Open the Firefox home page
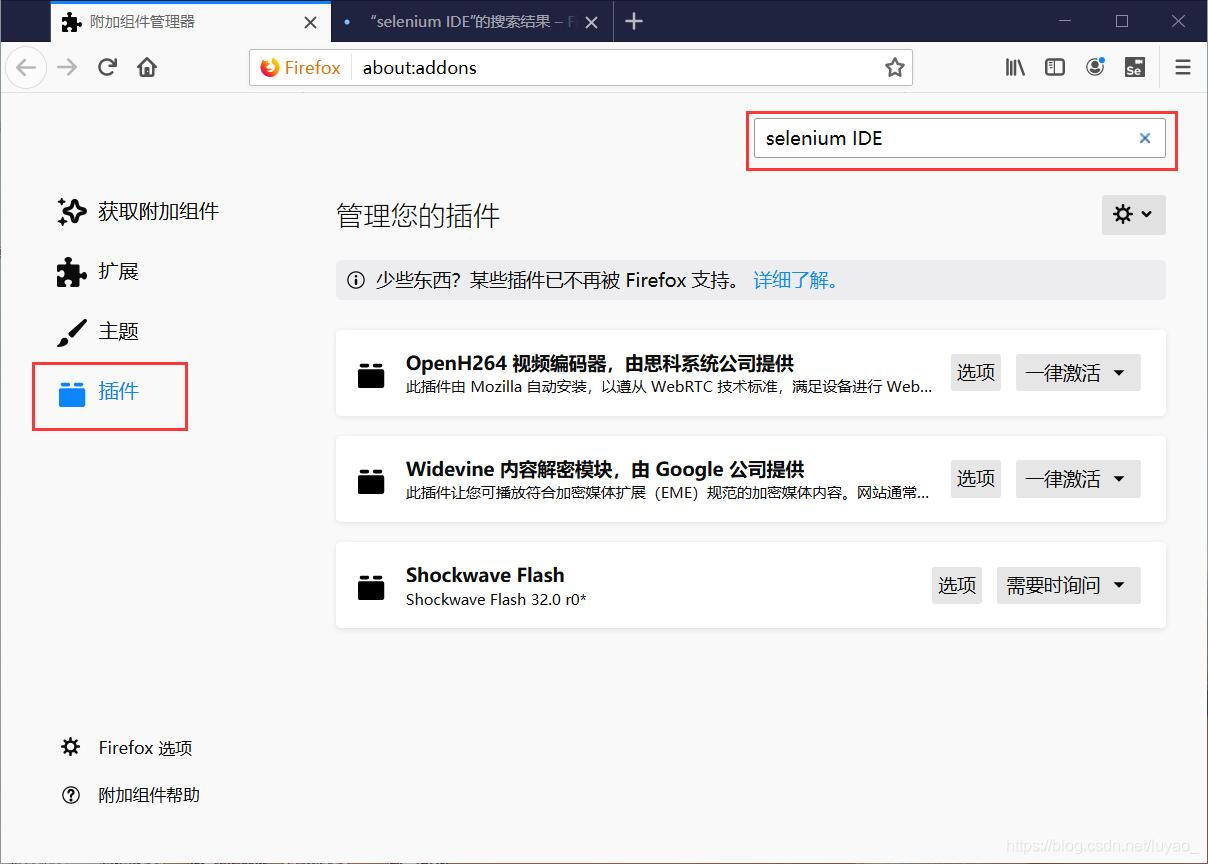The height and width of the screenshot is (864, 1208). (147, 68)
